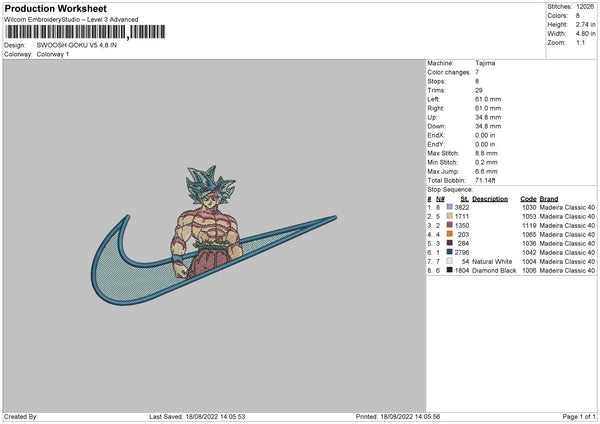Screen dimensions: 600x424
Task: Click the St. column header
Action: click(x=465, y=199)
